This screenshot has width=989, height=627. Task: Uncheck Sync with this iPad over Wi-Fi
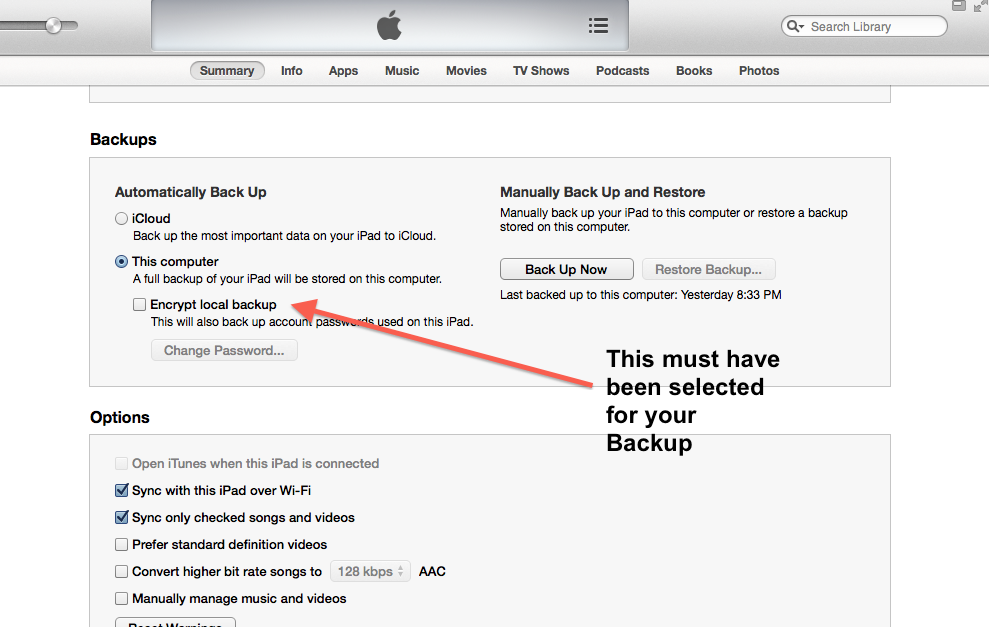(x=122, y=490)
